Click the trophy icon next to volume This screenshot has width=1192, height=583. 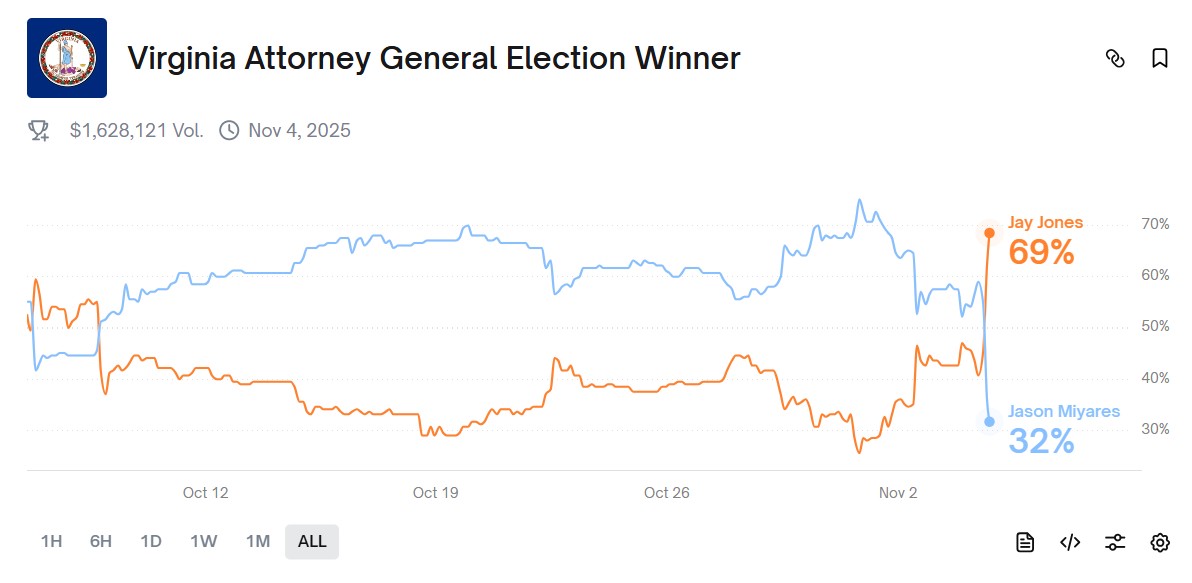pos(37,130)
